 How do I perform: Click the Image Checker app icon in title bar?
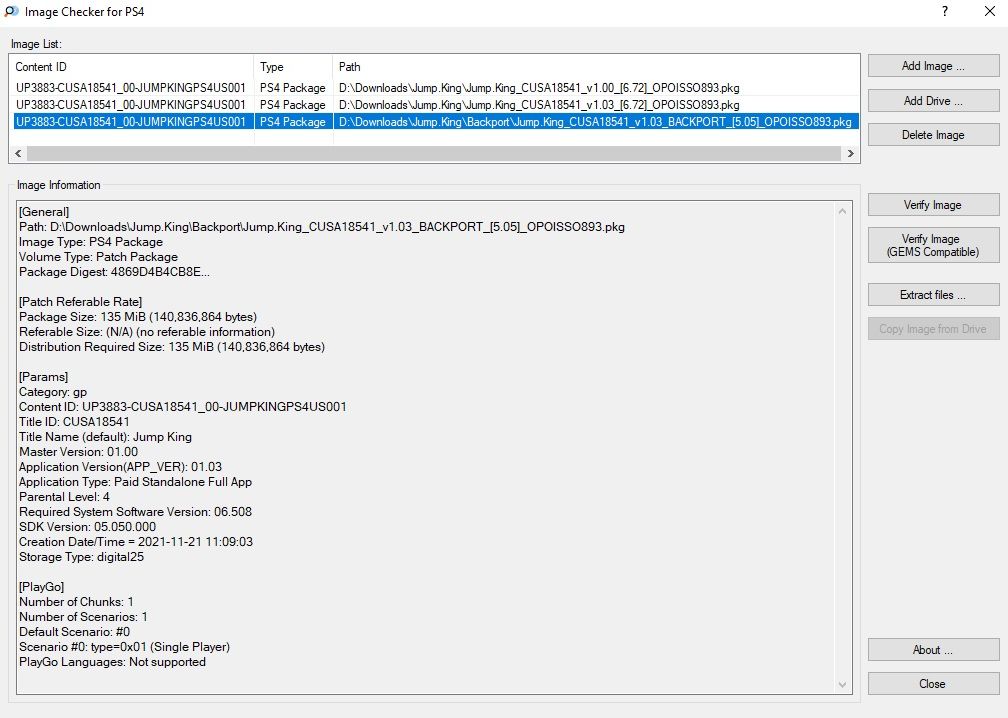[x=10, y=12]
